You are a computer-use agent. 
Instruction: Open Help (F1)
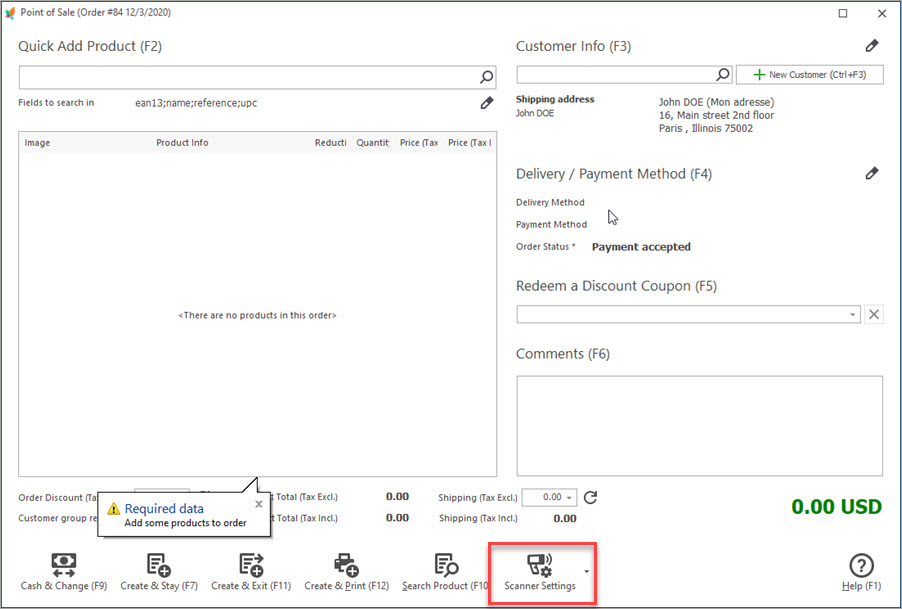pyautogui.click(x=861, y=565)
